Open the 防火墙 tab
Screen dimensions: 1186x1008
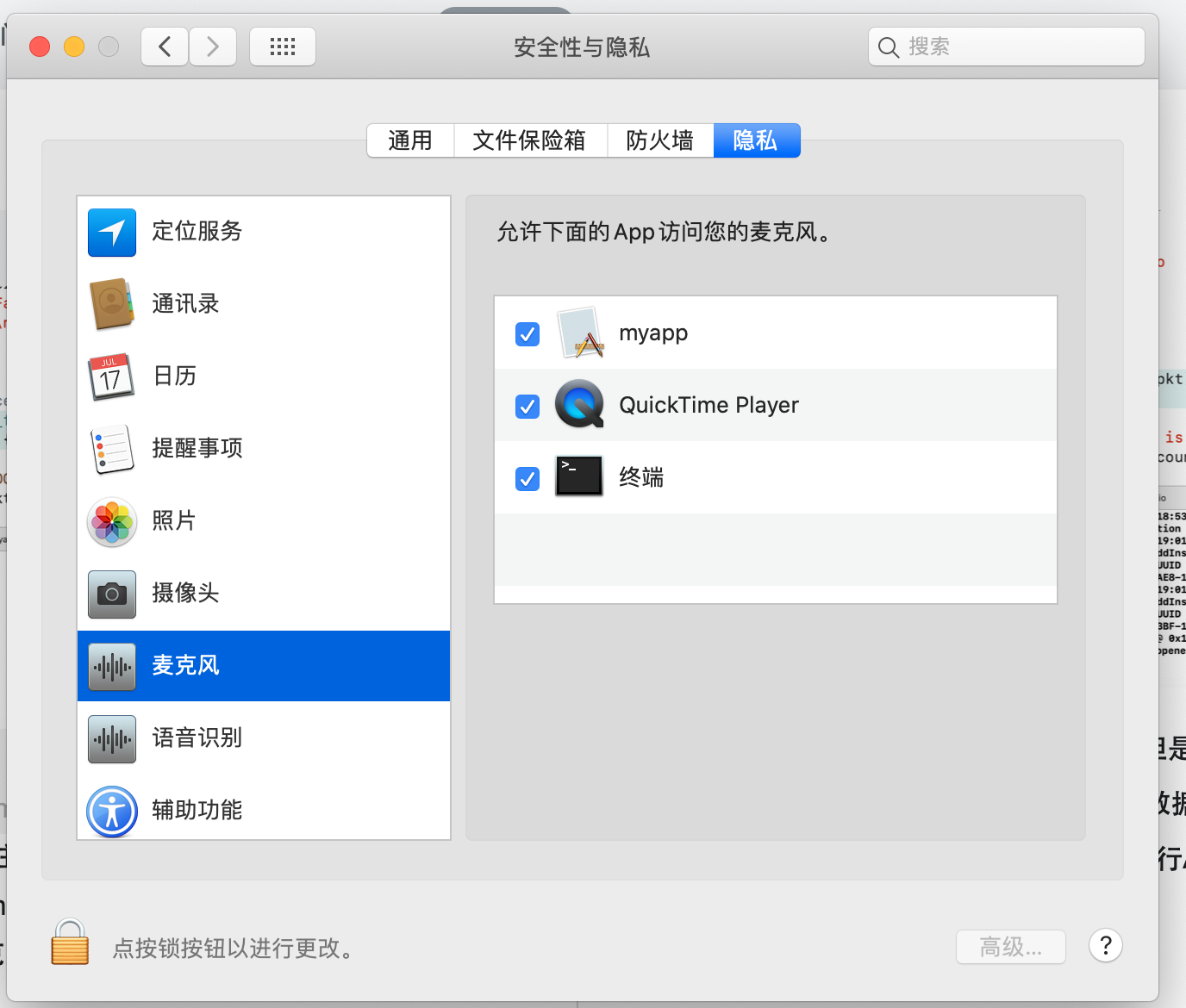pyautogui.click(x=659, y=140)
